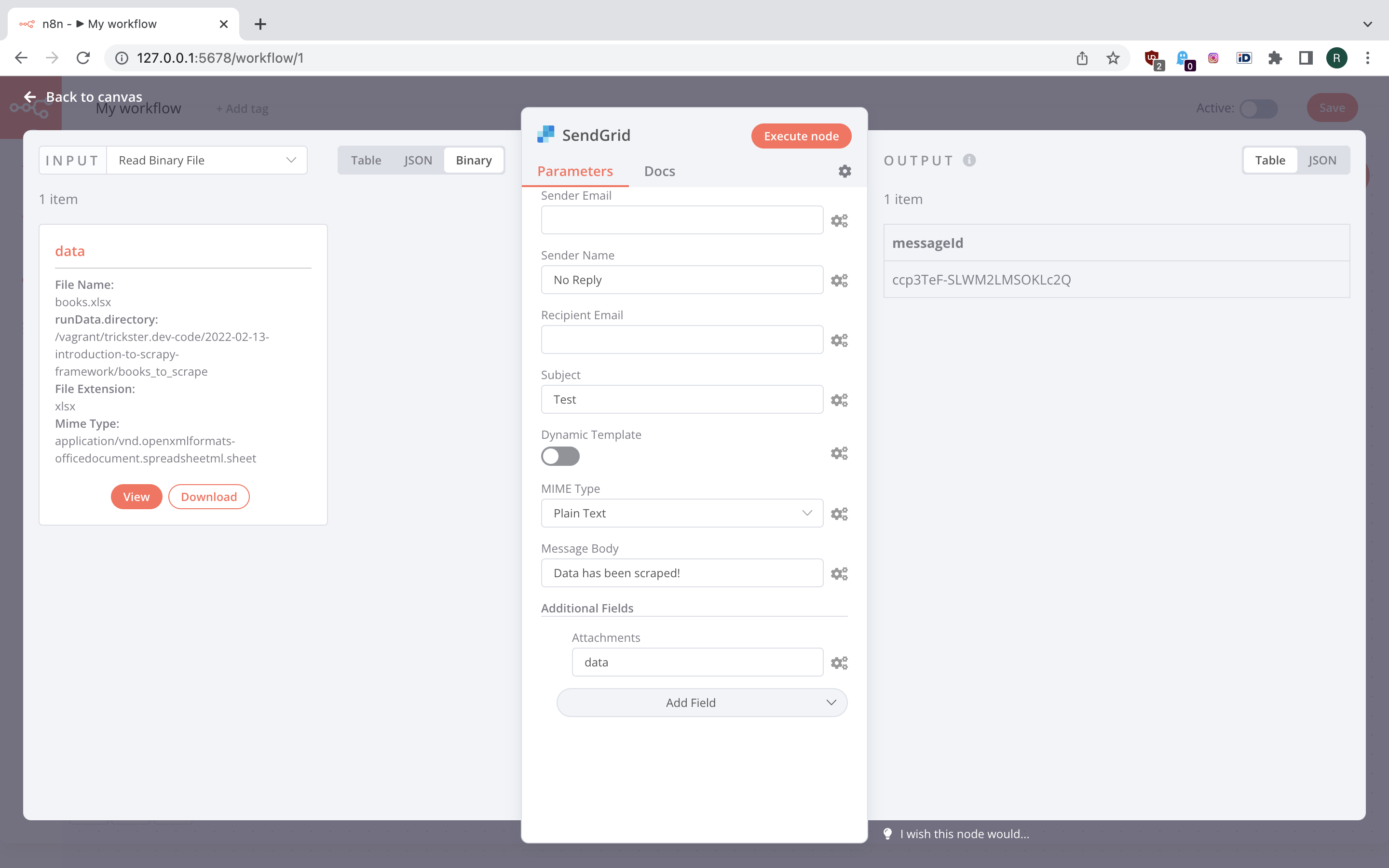
Task: Reload the browser page
Action: coord(83,58)
